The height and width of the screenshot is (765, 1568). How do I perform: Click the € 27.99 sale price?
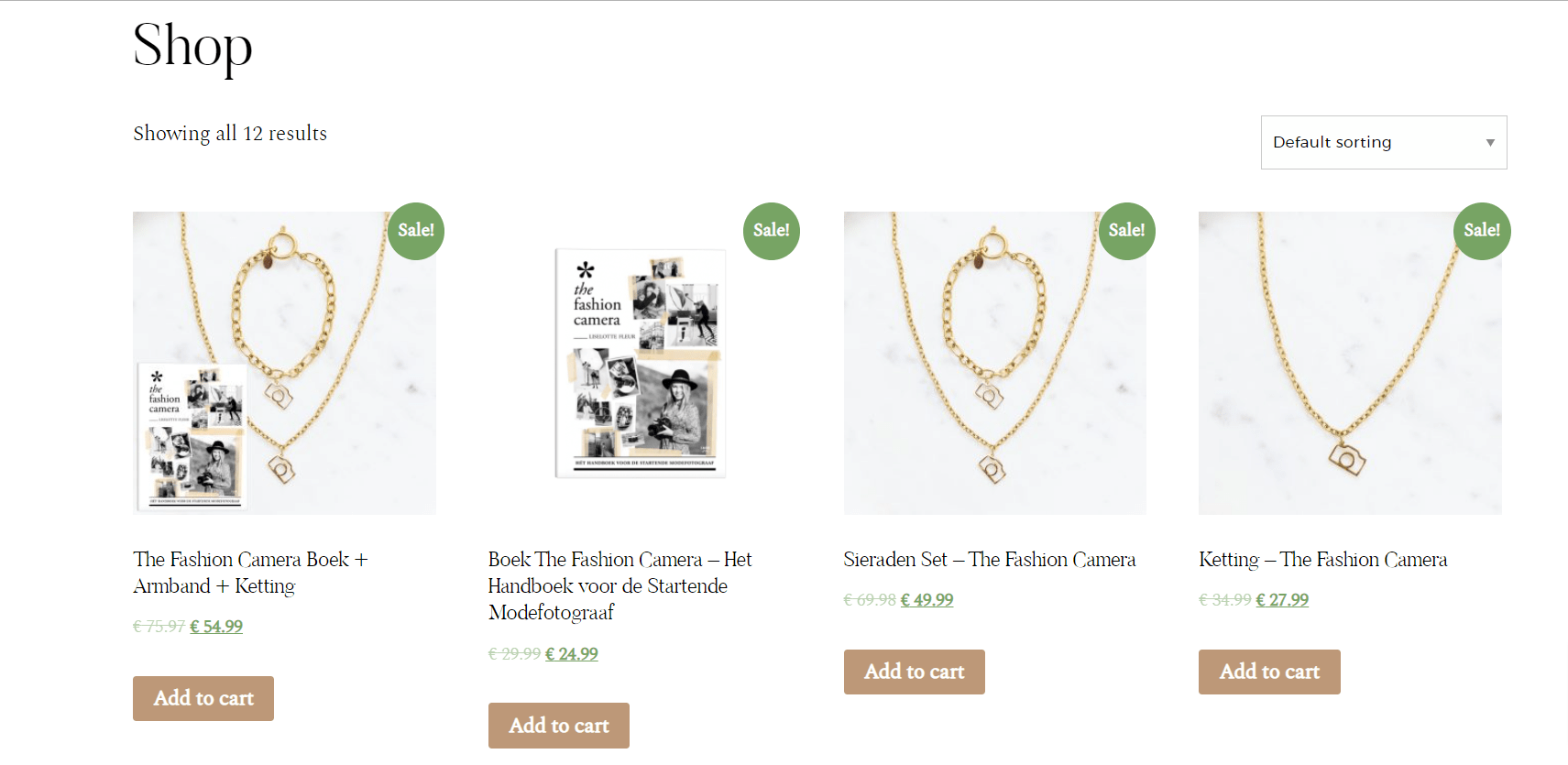pyautogui.click(x=1282, y=600)
